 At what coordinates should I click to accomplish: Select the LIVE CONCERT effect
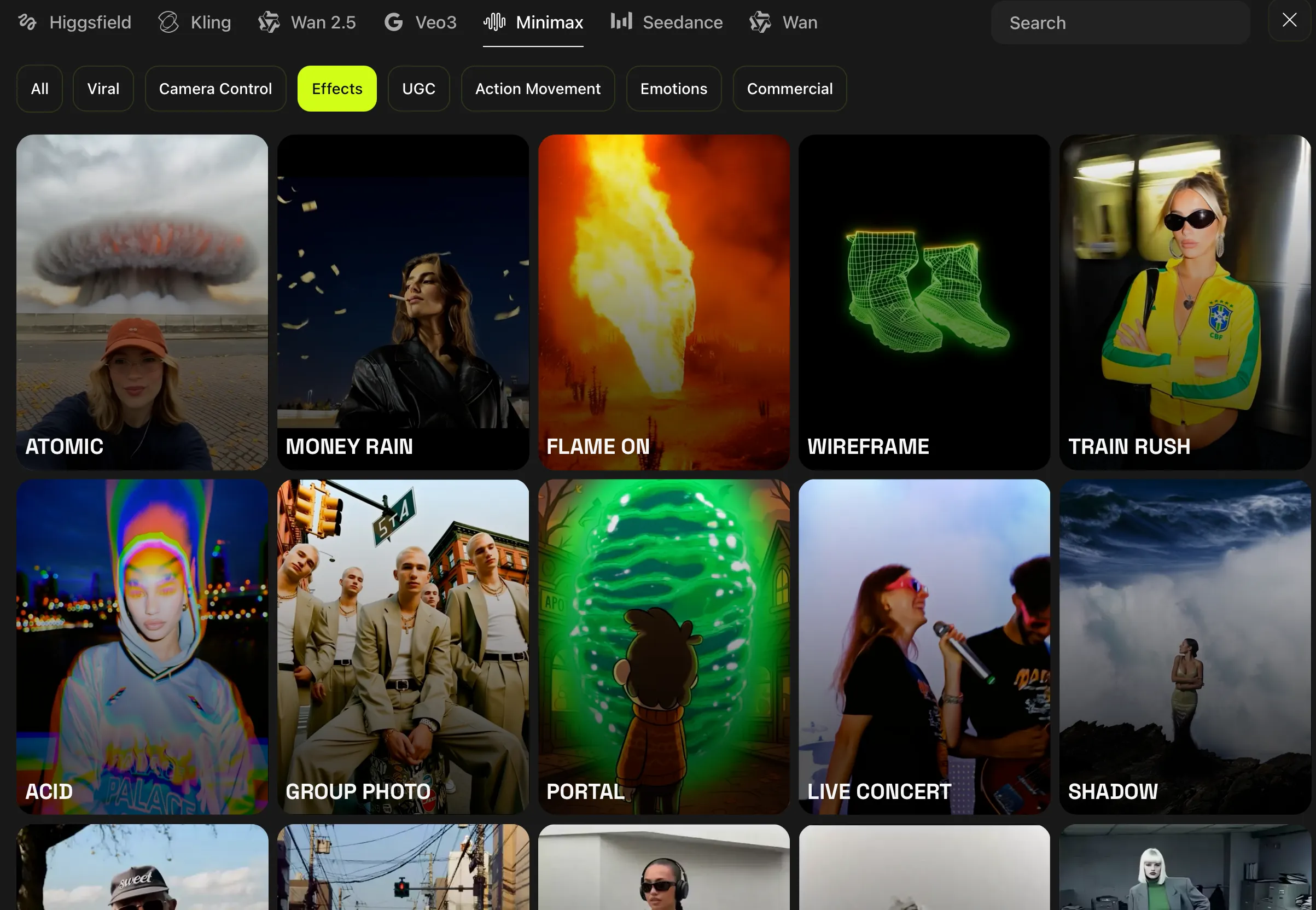(x=924, y=646)
